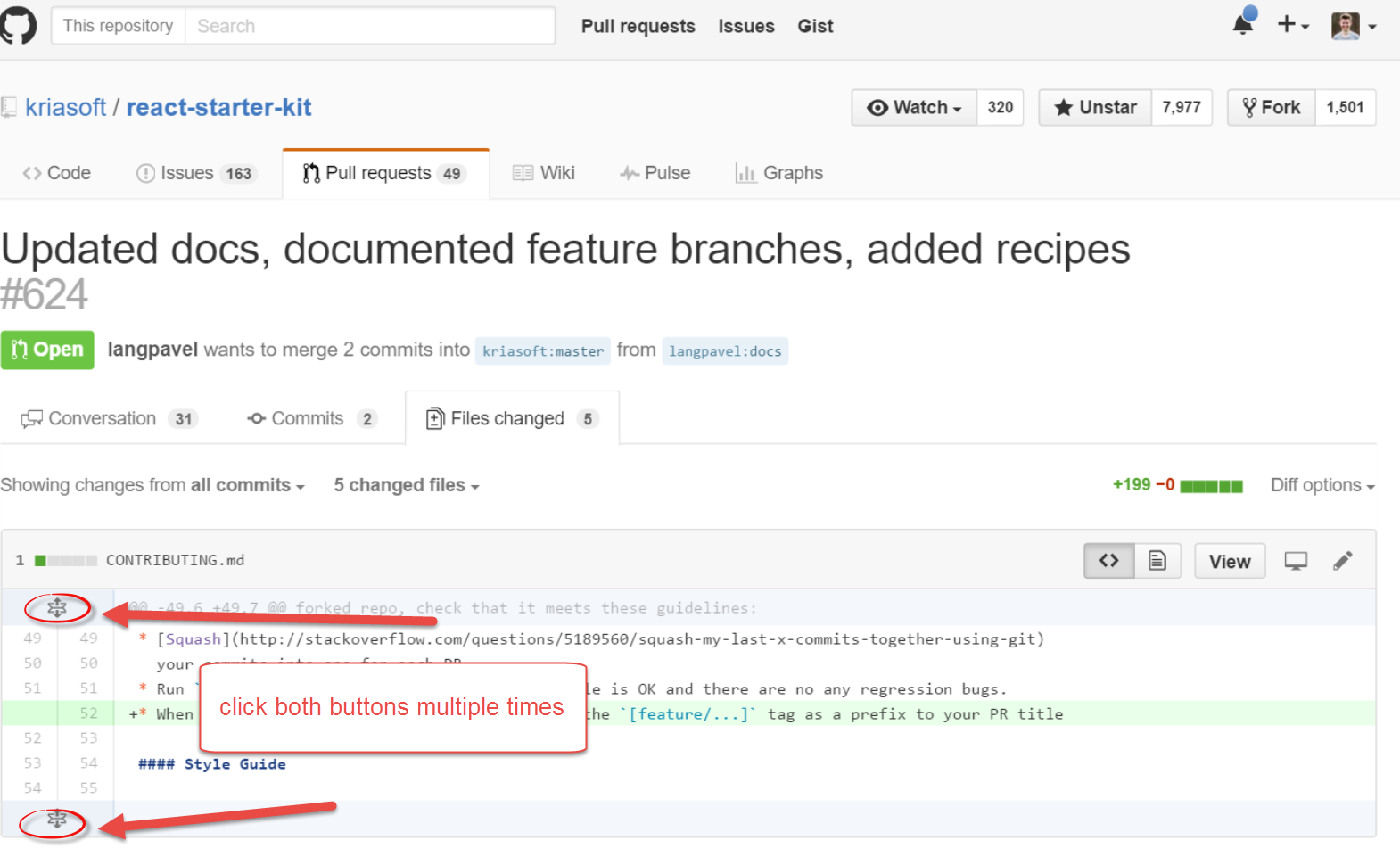View the 320 watchers count
Screen dimensions: 1400x865
pyautogui.click(x=1000, y=108)
